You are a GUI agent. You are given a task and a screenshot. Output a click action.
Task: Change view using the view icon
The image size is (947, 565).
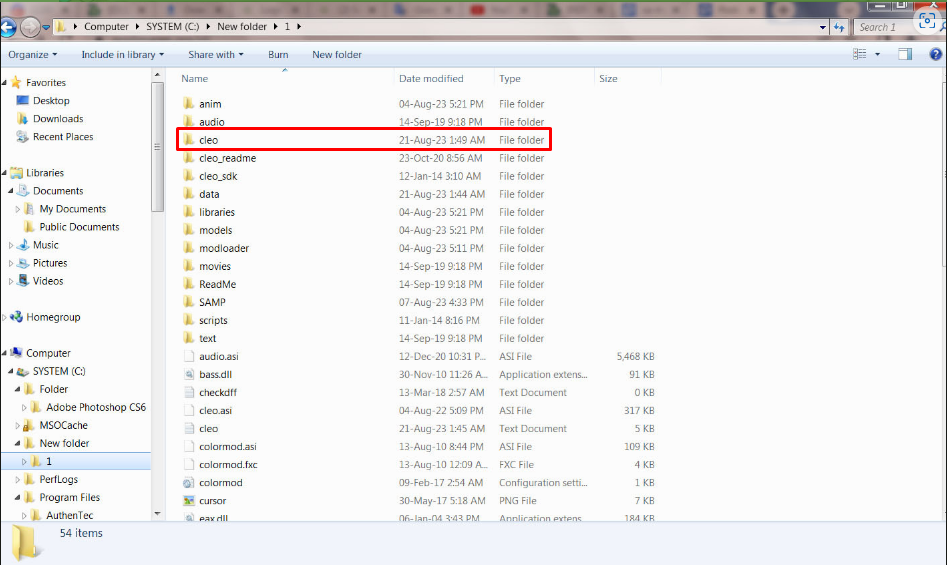coord(859,54)
